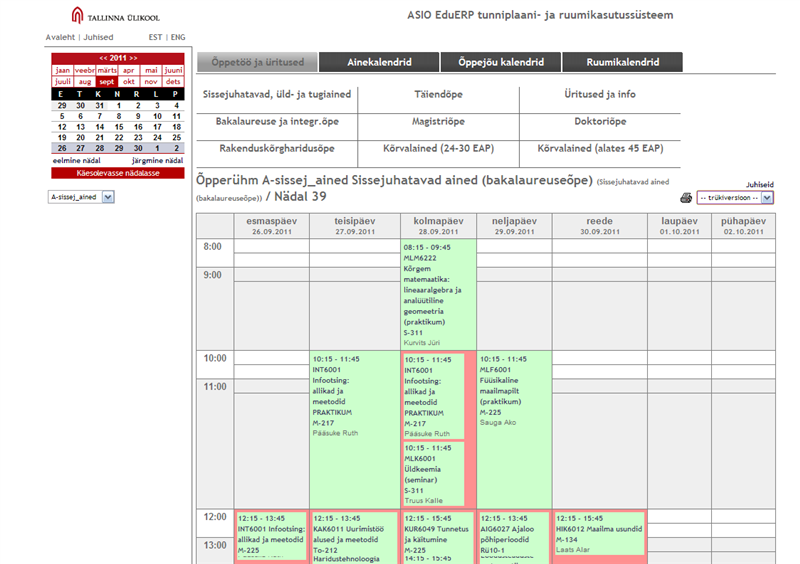Open Kõrvalained (alates 45 EAP) category

coord(600,149)
